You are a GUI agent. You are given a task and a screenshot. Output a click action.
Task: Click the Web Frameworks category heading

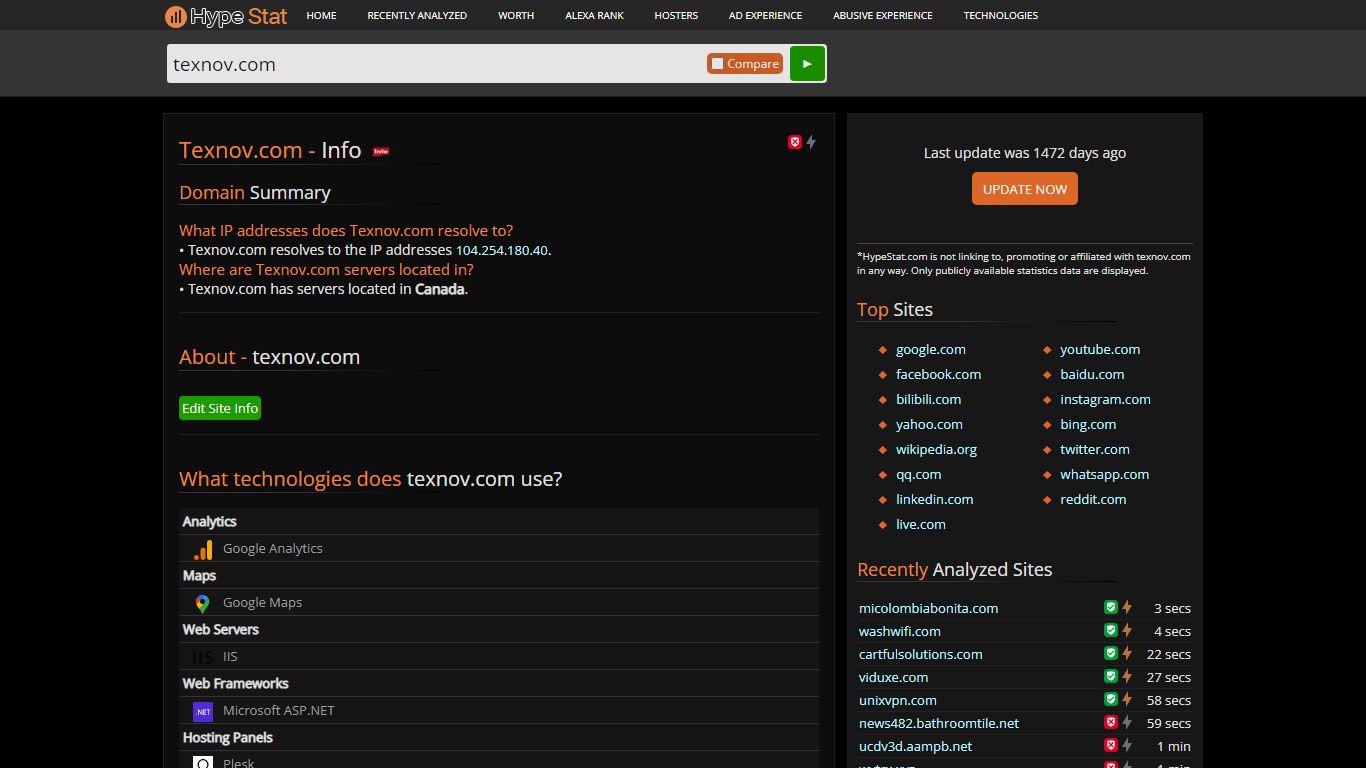coord(235,684)
